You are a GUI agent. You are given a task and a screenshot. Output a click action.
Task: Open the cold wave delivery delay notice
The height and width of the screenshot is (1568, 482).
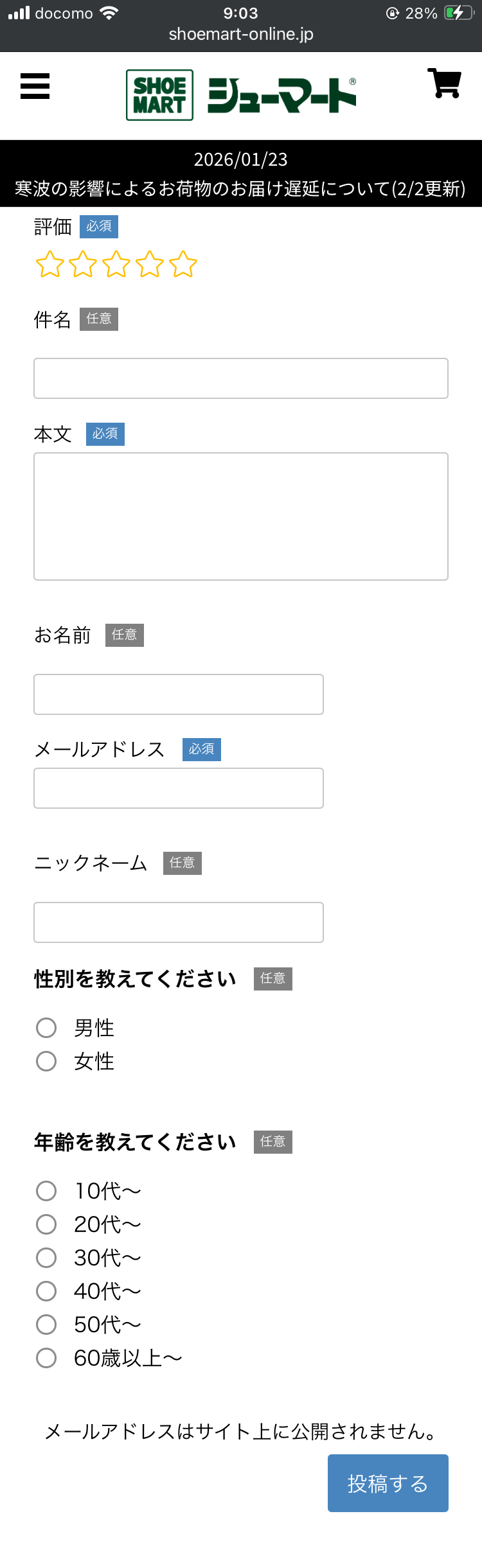pos(241,188)
